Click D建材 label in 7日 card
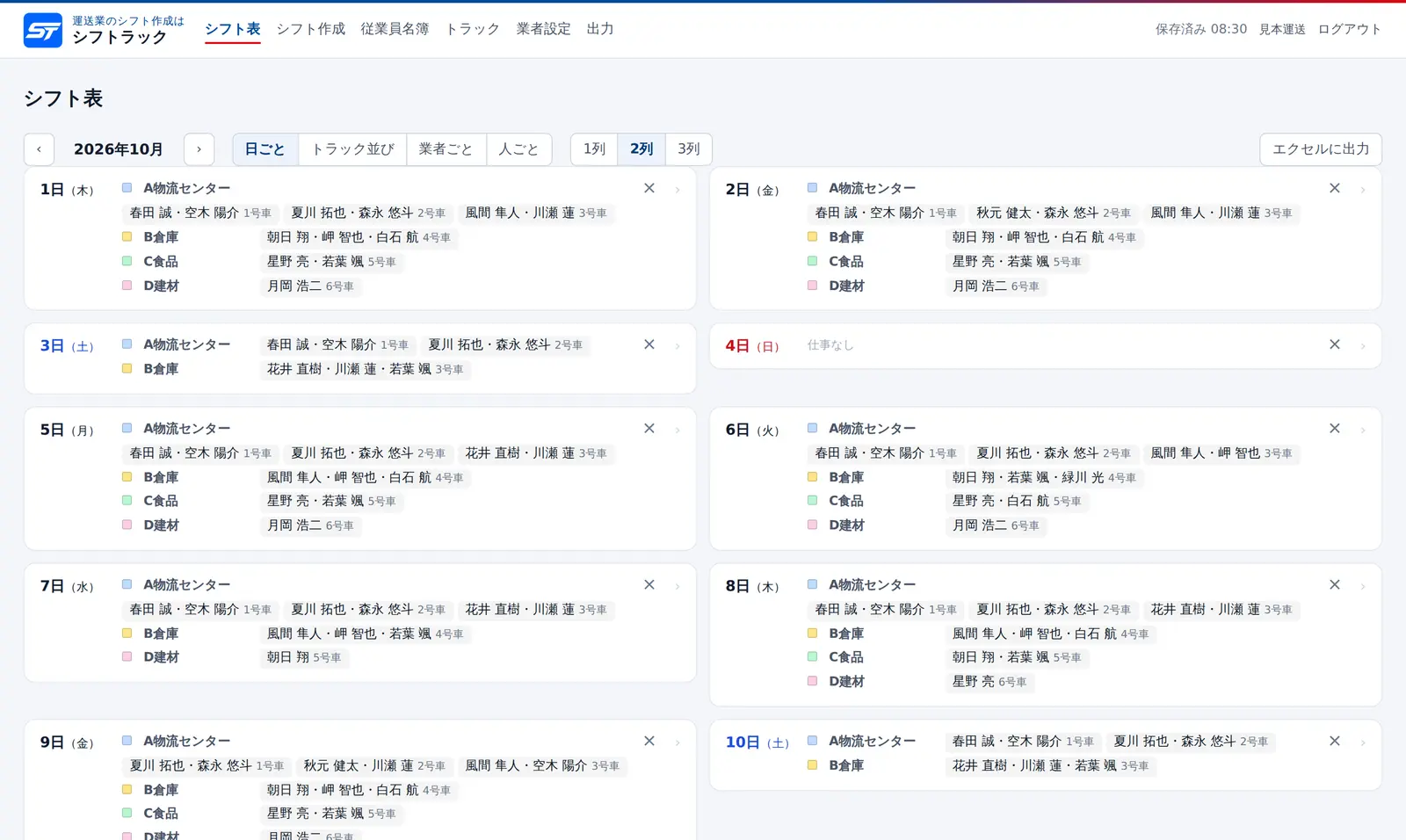This screenshot has height=840, width=1406. tap(161, 657)
